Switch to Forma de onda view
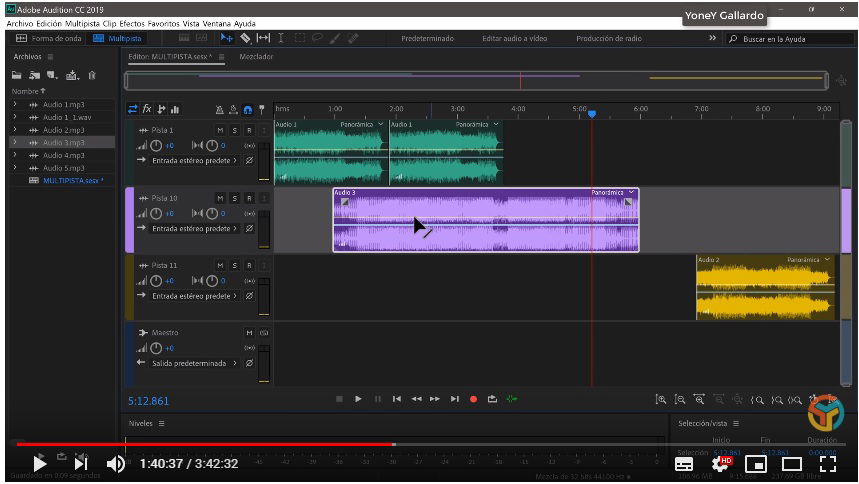 [x=49, y=38]
